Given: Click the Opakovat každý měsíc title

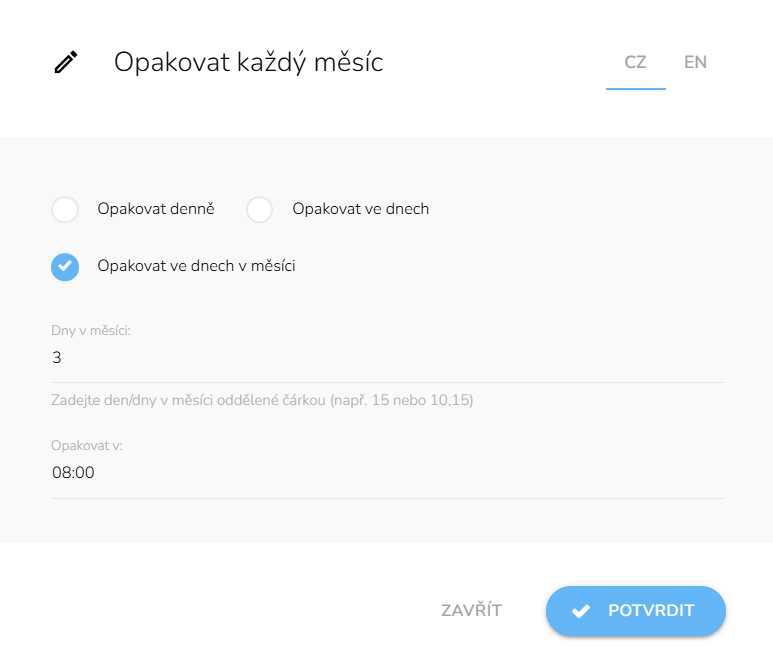Looking at the screenshot, I should click(248, 62).
